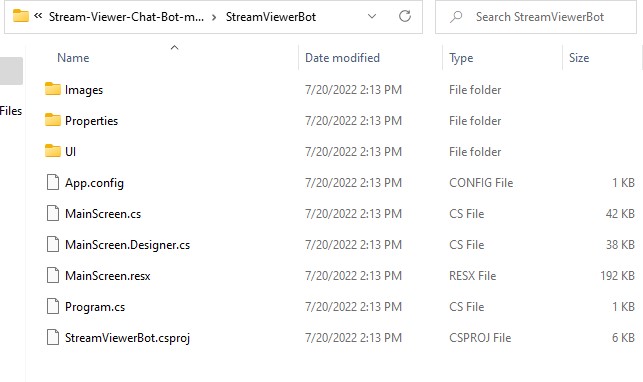Click the MainScreen.cs file icon
The height and width of the screenshot is (382, 643).
coord(52,214)
